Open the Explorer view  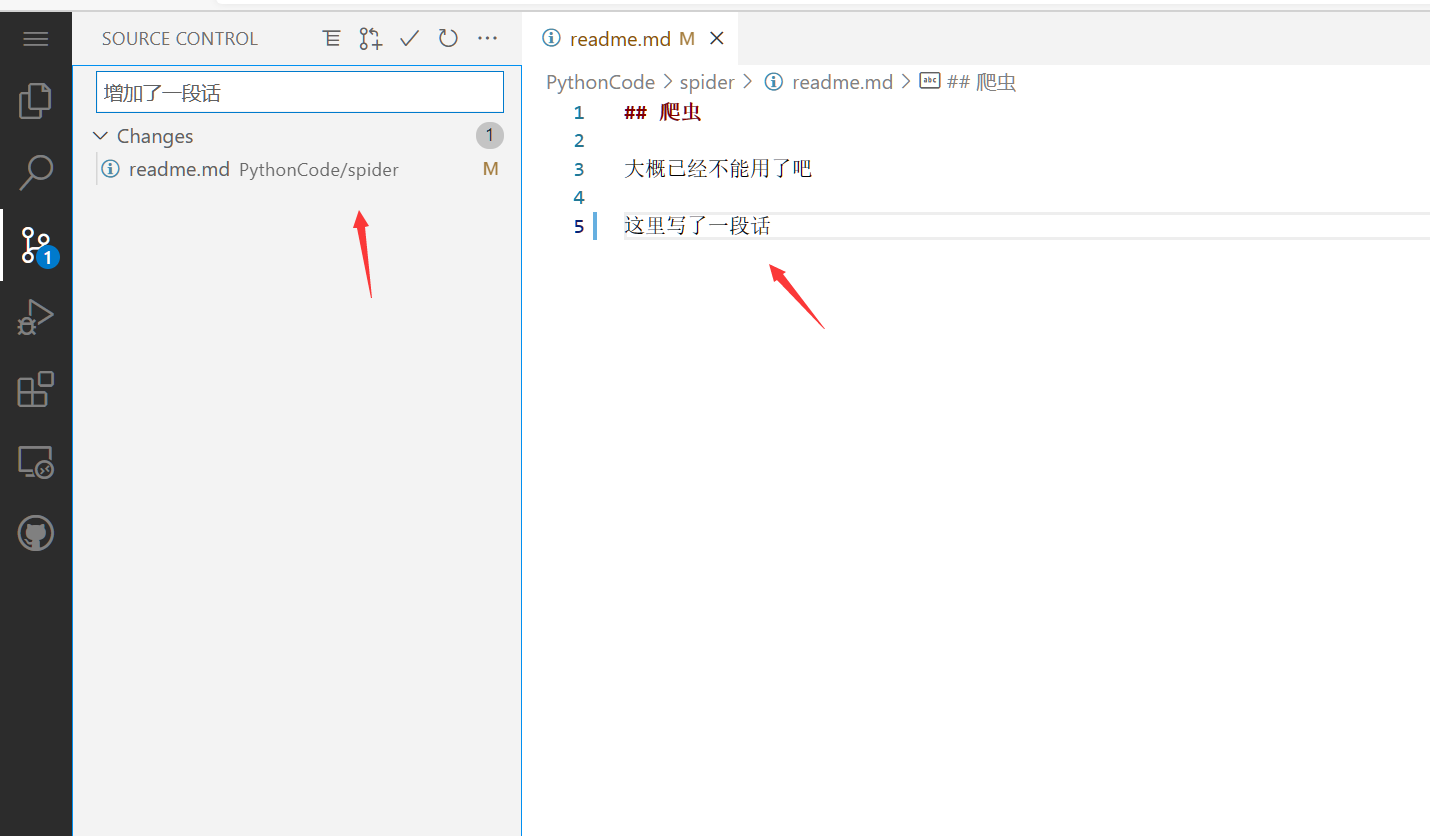(x=36, y=100)
